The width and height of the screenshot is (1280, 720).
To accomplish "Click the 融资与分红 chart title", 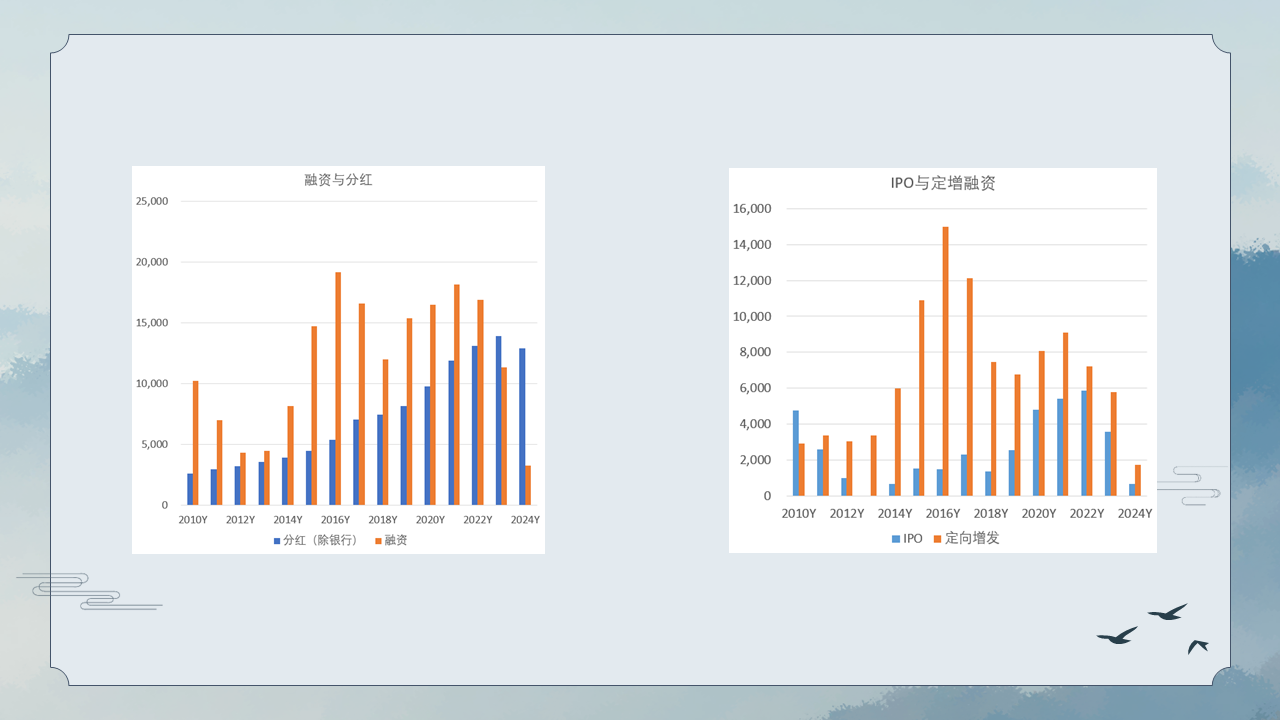I will click(x=338, y=180).
